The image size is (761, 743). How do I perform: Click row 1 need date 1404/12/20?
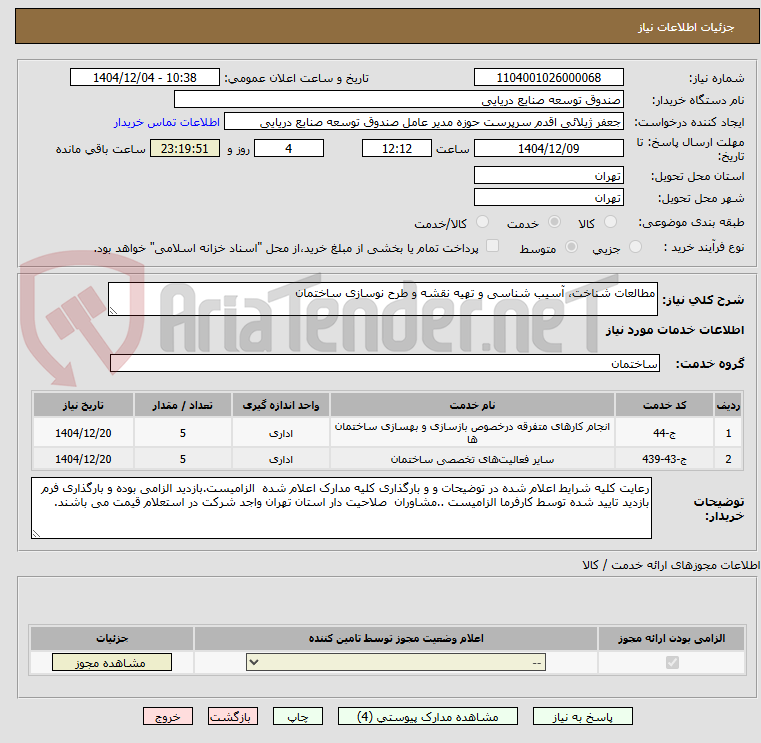(x=83, y=433)
